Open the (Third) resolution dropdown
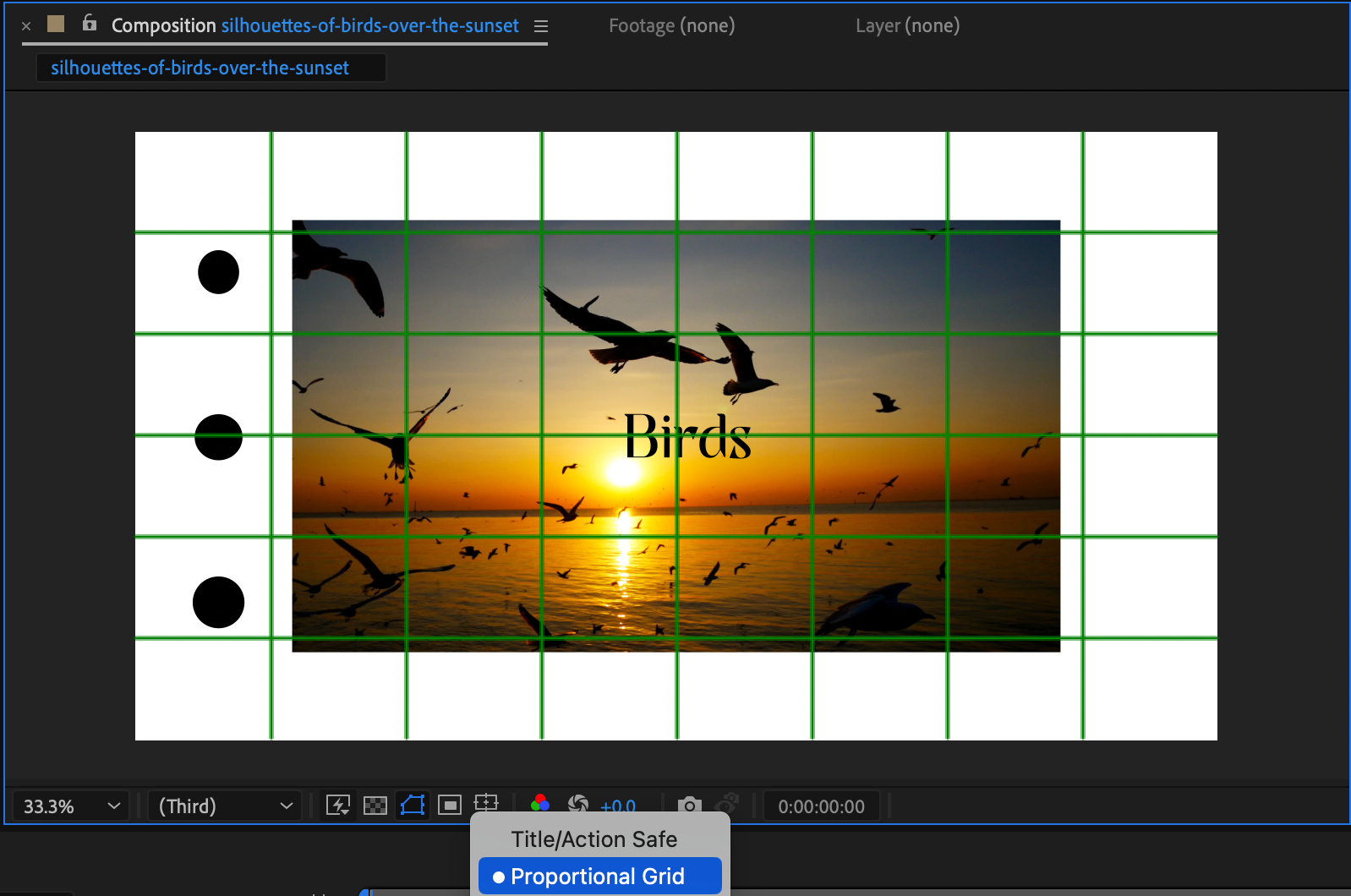1351x896 pixels. pyautogui.click(x=225, y=806)
